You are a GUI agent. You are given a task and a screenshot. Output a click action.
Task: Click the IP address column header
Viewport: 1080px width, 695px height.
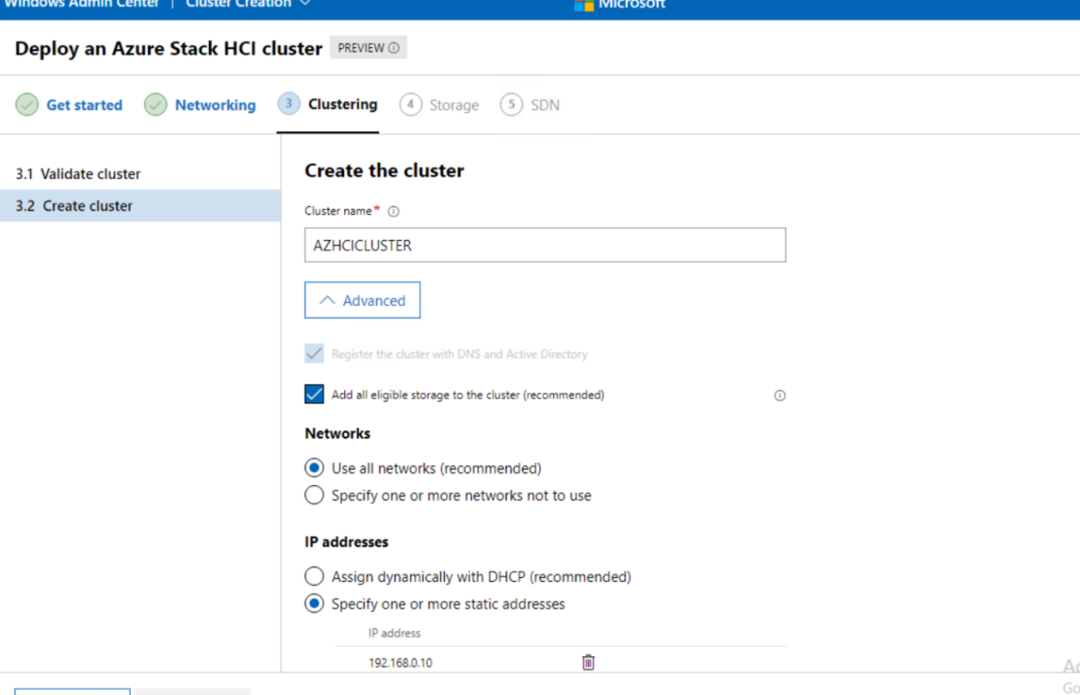pos(394,633)
